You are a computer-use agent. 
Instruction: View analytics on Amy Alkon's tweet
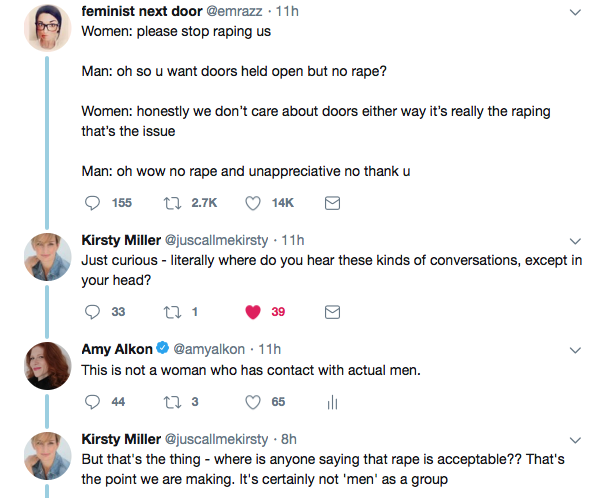pyautogui.click(x=334, y=402)
